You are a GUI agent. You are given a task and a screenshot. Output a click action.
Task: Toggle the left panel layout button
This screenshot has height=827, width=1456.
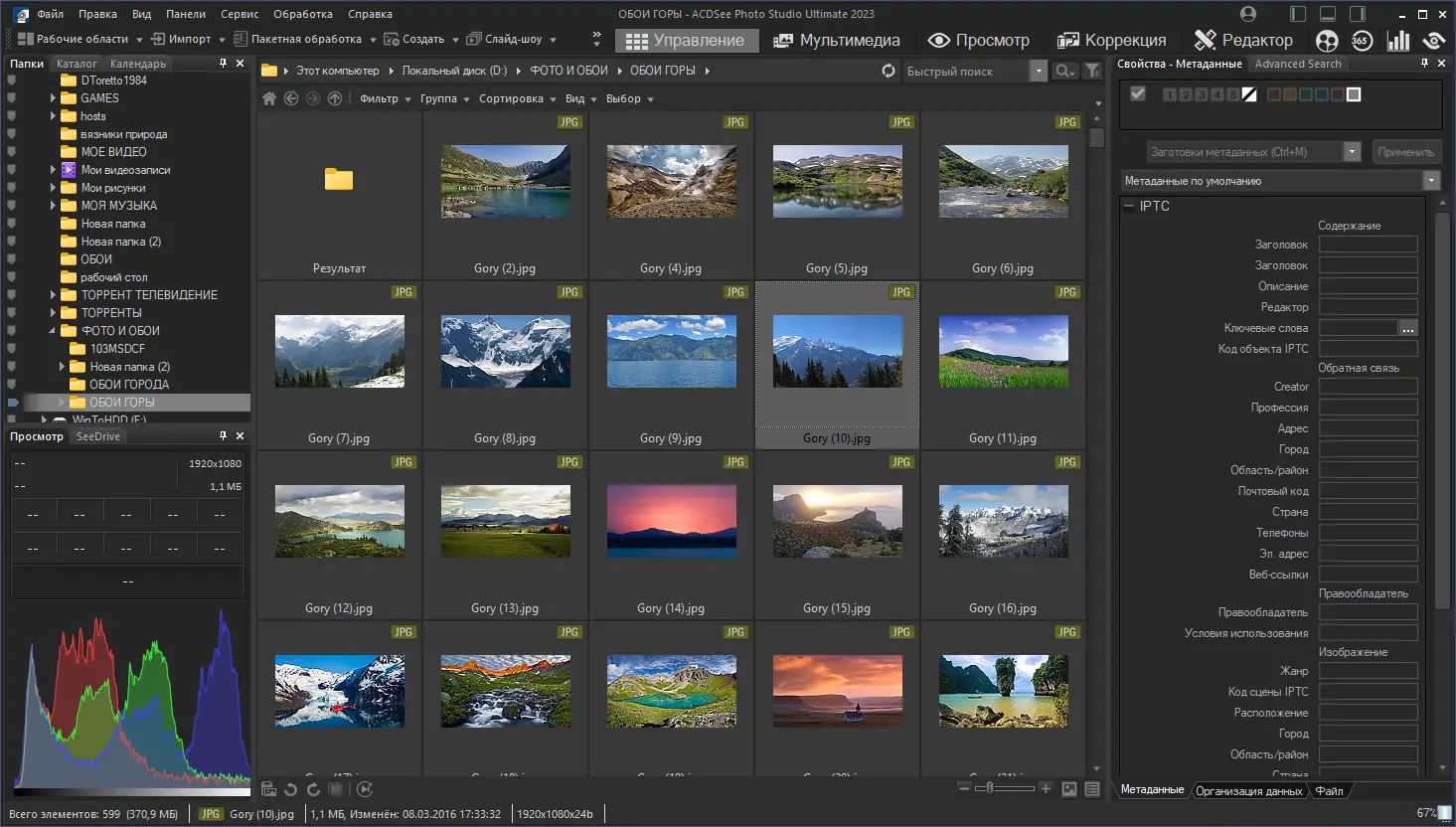[x=1298, y=14]
